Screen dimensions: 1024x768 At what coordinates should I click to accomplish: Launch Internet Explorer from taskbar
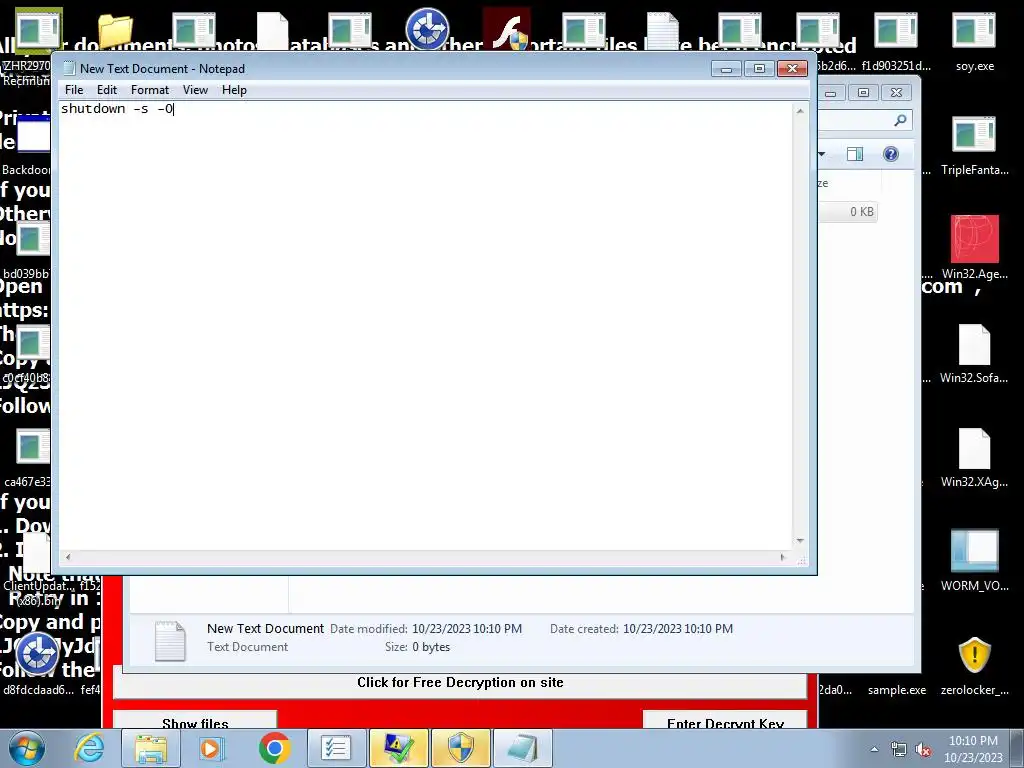(89, 748)
